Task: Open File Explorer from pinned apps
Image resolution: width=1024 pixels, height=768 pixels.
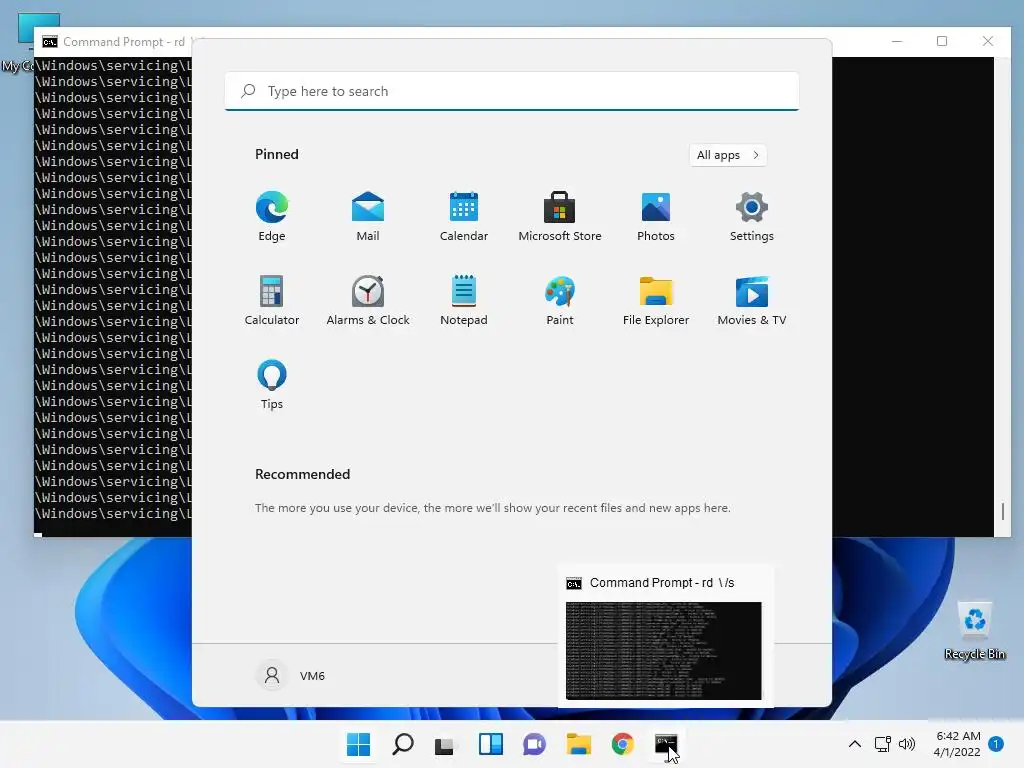Action: [656, 300]
